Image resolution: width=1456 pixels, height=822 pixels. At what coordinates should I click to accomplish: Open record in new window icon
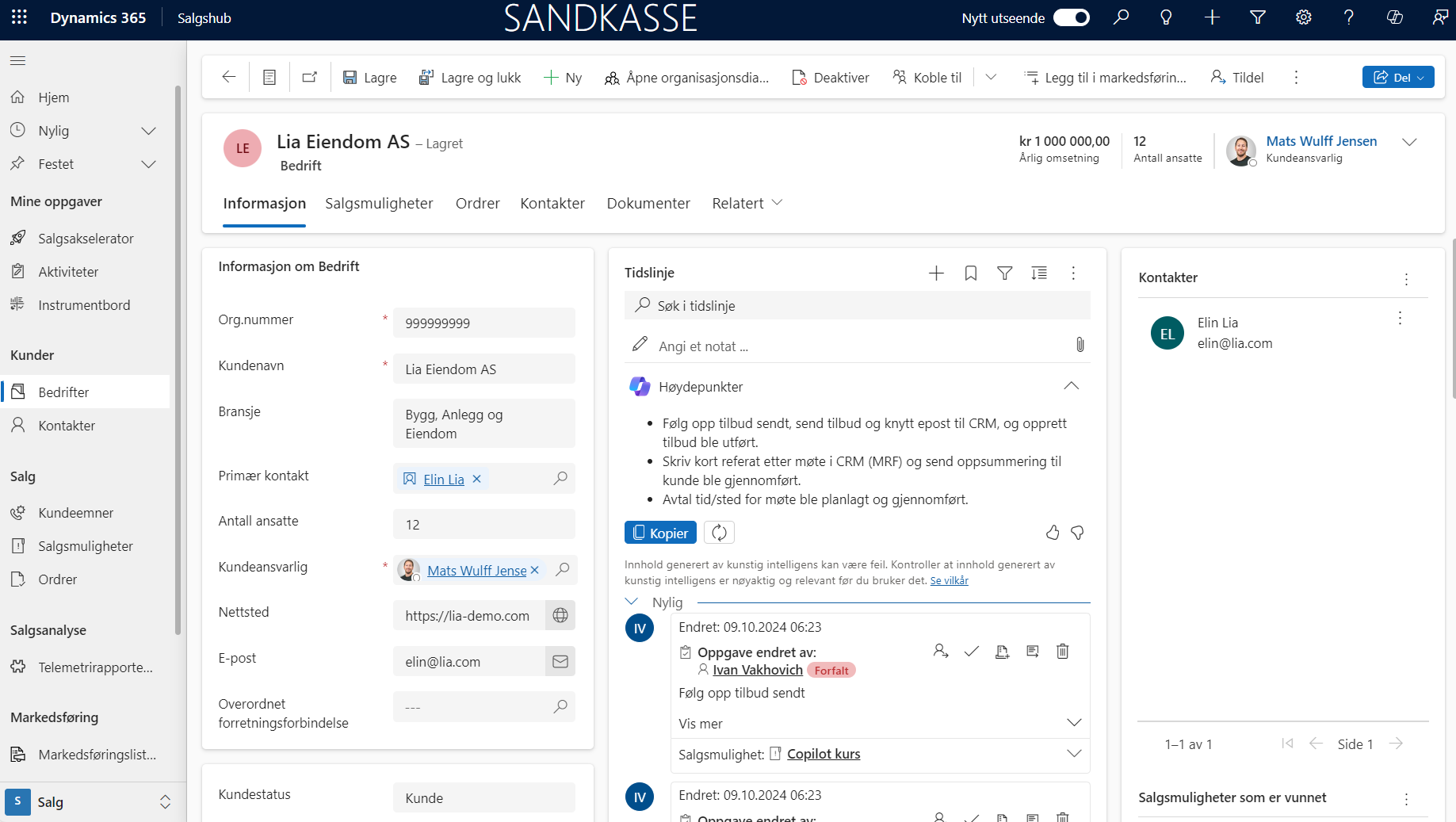310,77
